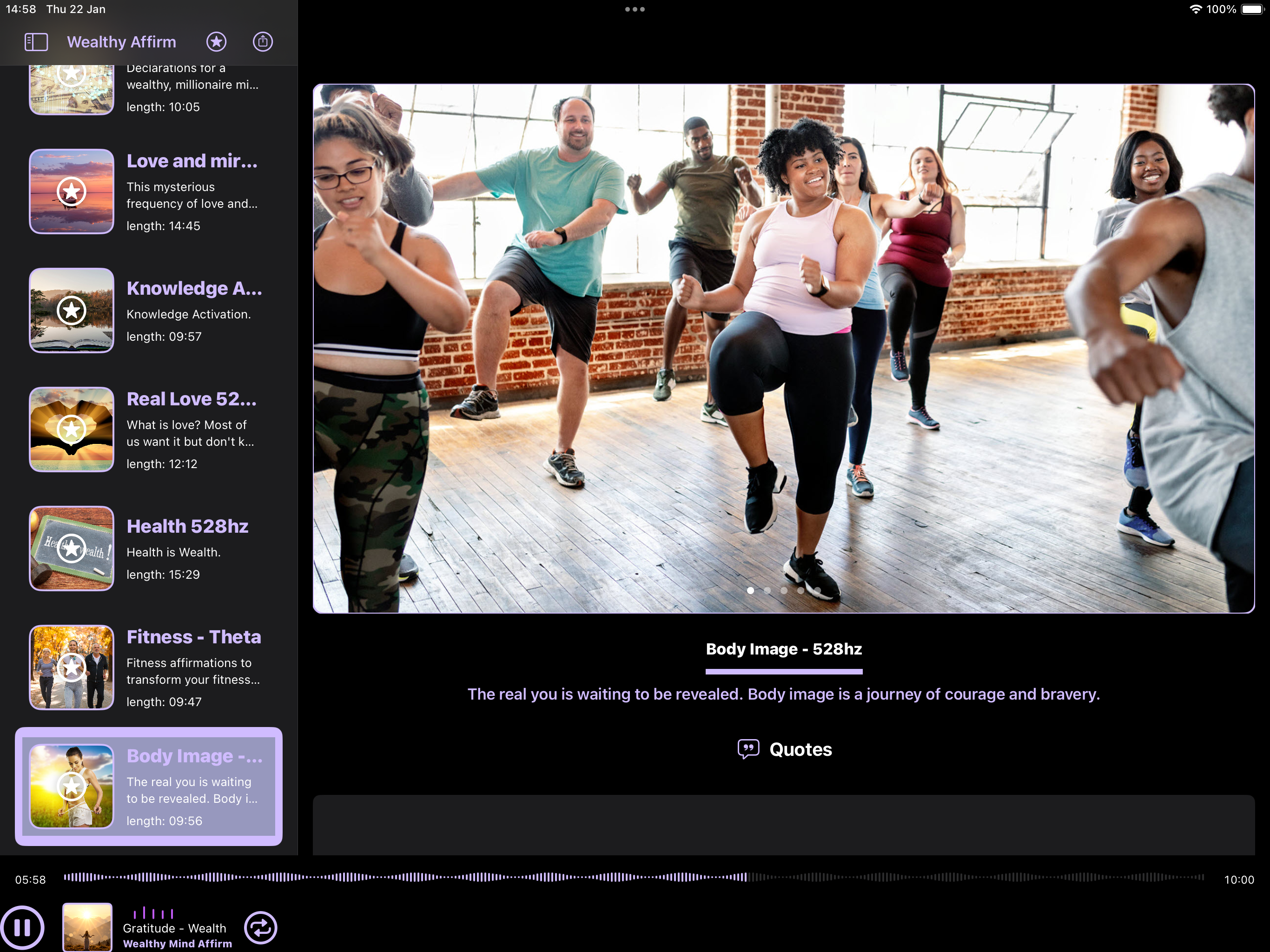This screenshot has width=1270, height=952.
Task: Tap the share icon in header
Action: pyautogui.click(x=263, y=42)
